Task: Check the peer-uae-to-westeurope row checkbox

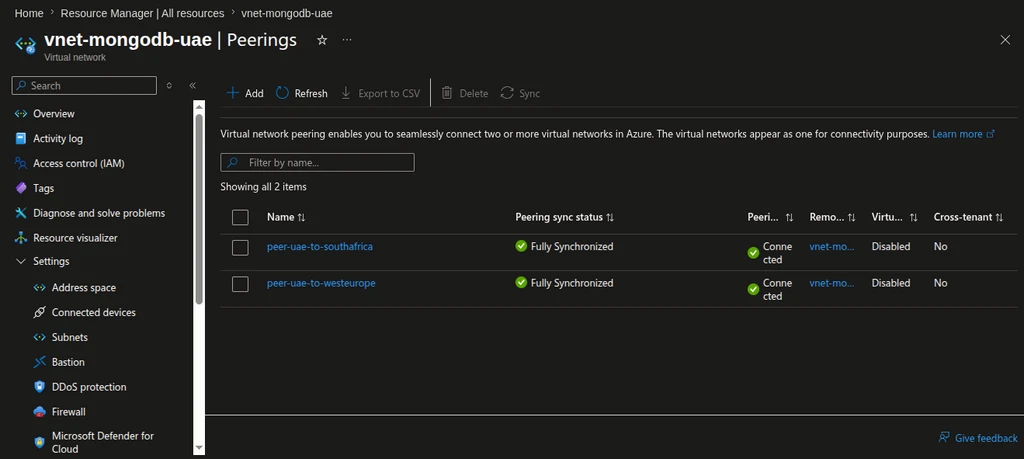Action: tap(240, 284)
